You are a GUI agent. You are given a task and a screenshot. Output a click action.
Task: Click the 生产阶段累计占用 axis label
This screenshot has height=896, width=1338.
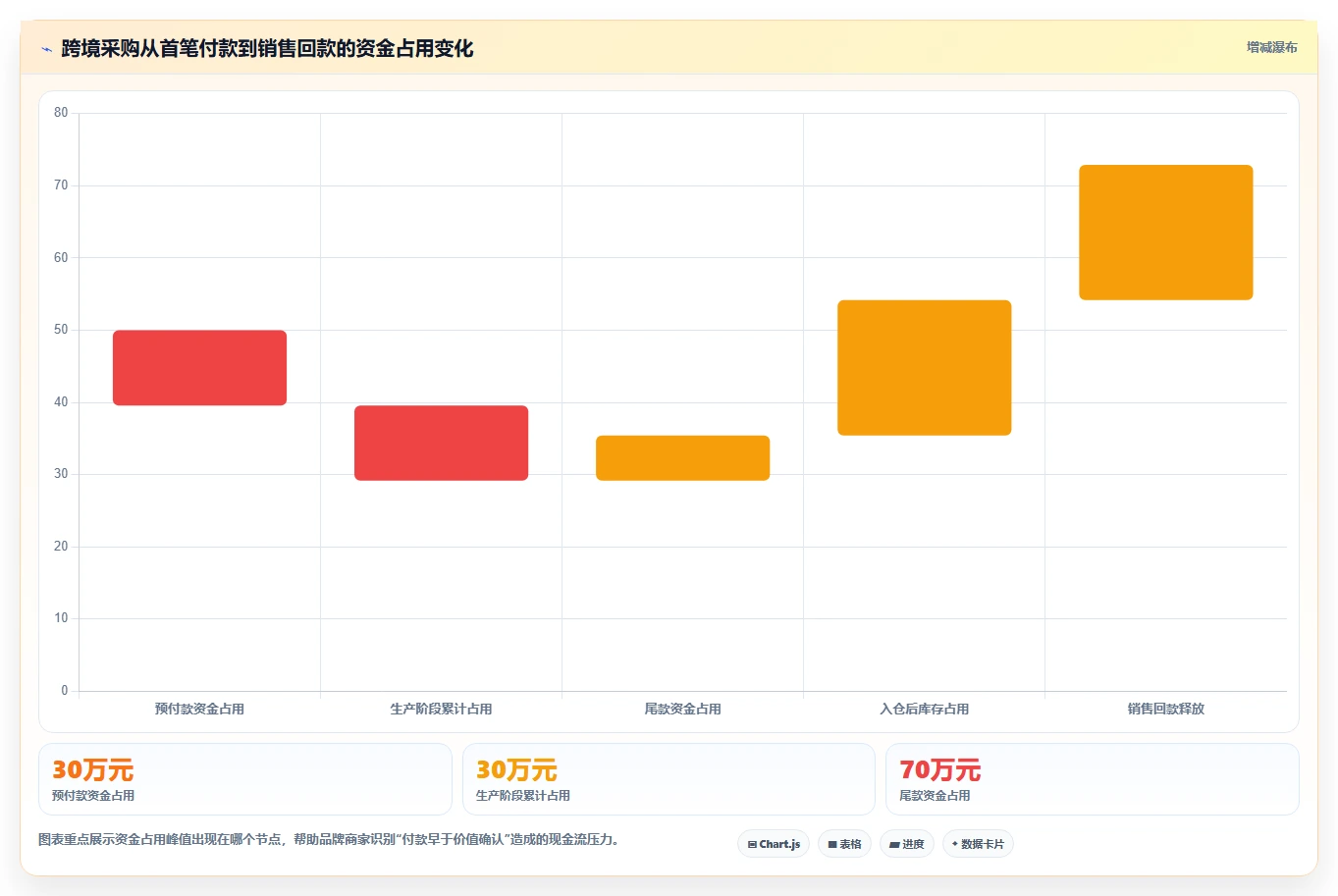tap(441, 709)
